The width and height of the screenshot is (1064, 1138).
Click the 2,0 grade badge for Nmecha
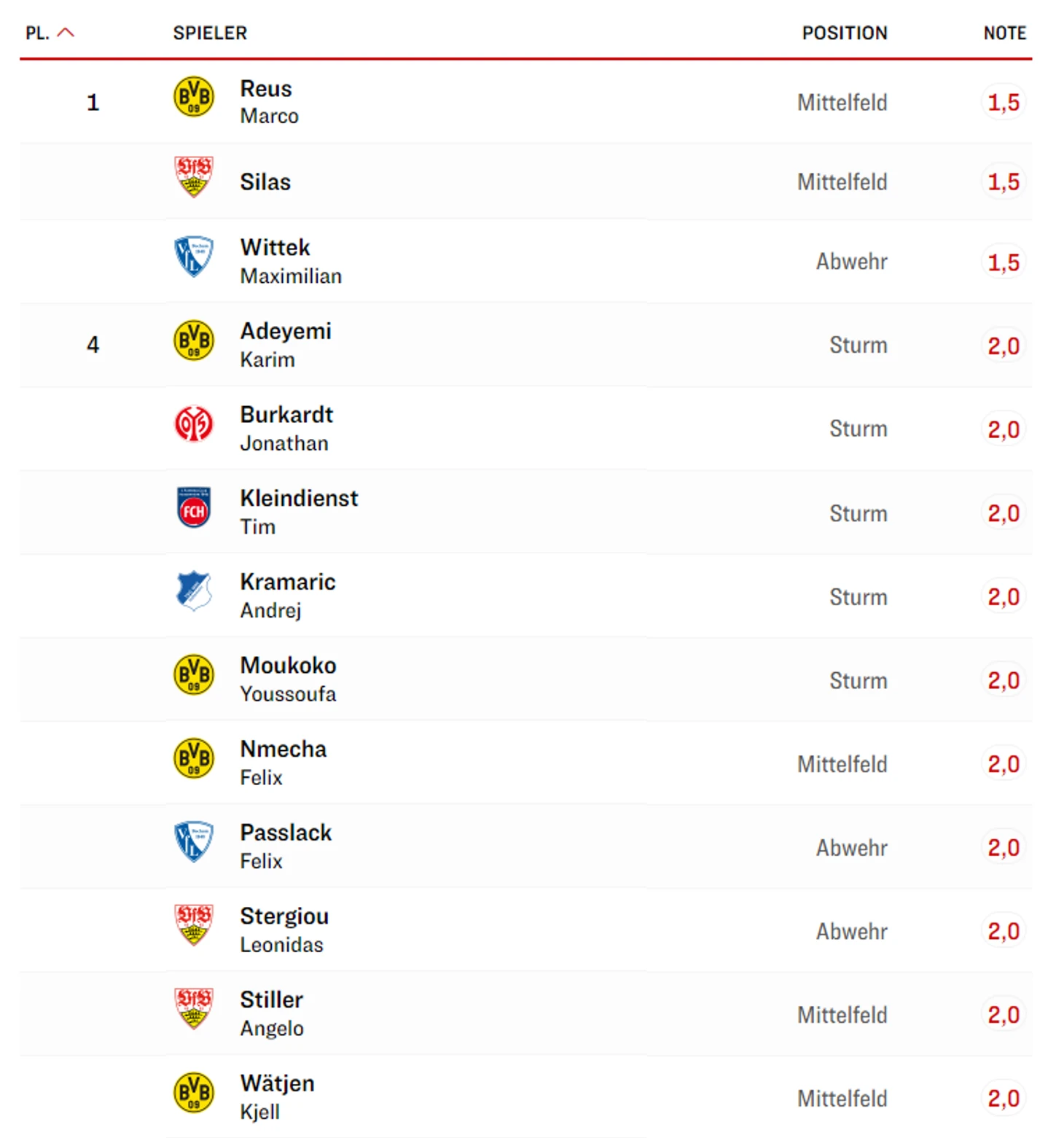[x=1004, y=764]
